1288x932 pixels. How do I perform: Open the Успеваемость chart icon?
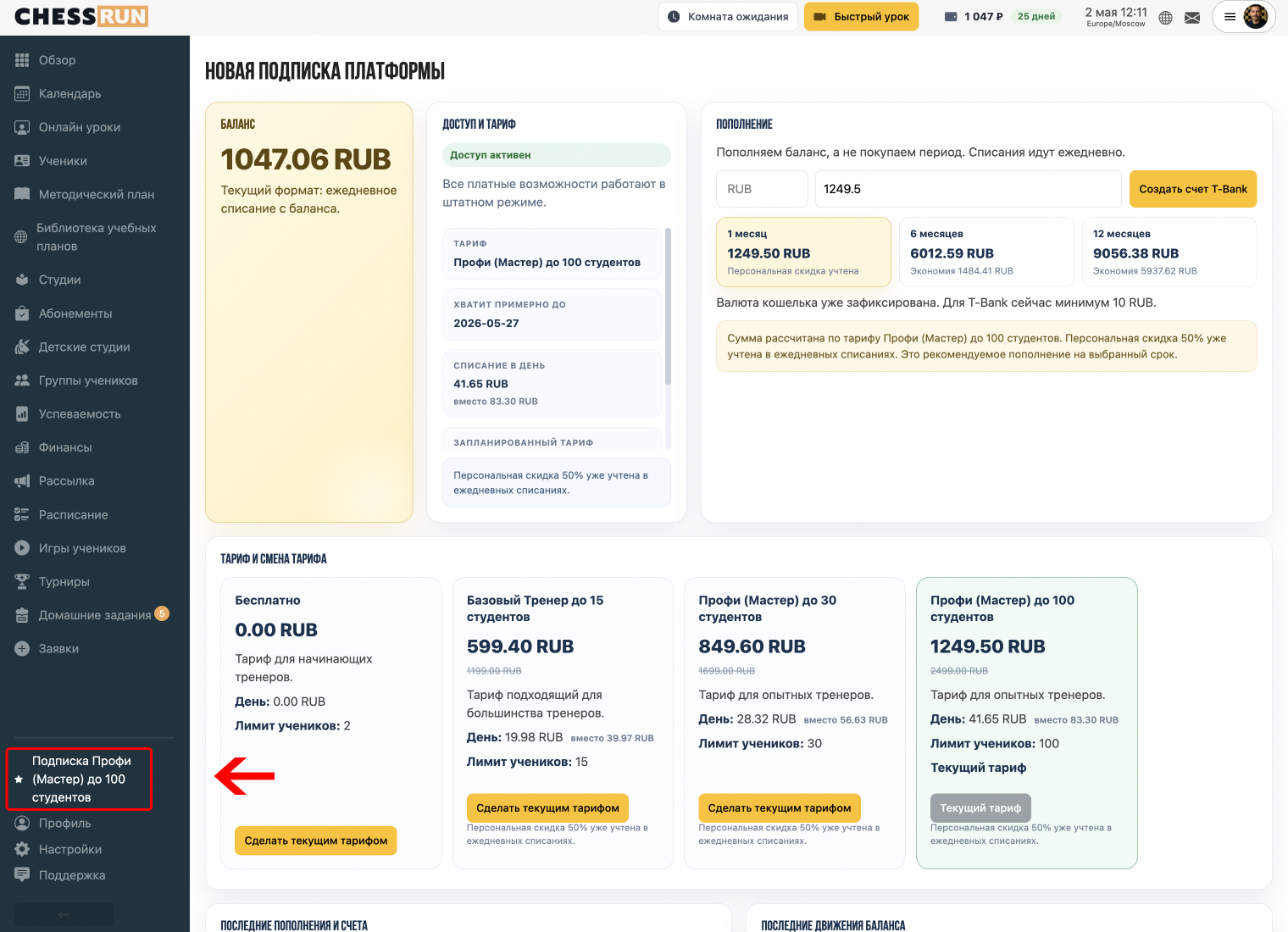(22, 414)
